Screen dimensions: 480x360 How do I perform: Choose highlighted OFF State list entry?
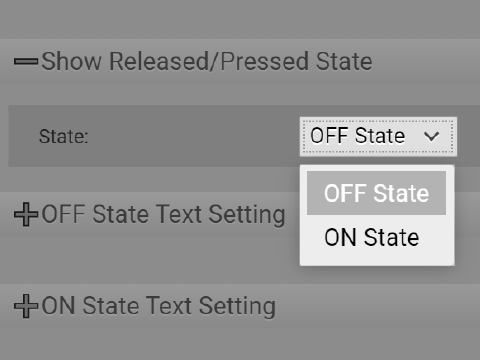click(376, 193)
